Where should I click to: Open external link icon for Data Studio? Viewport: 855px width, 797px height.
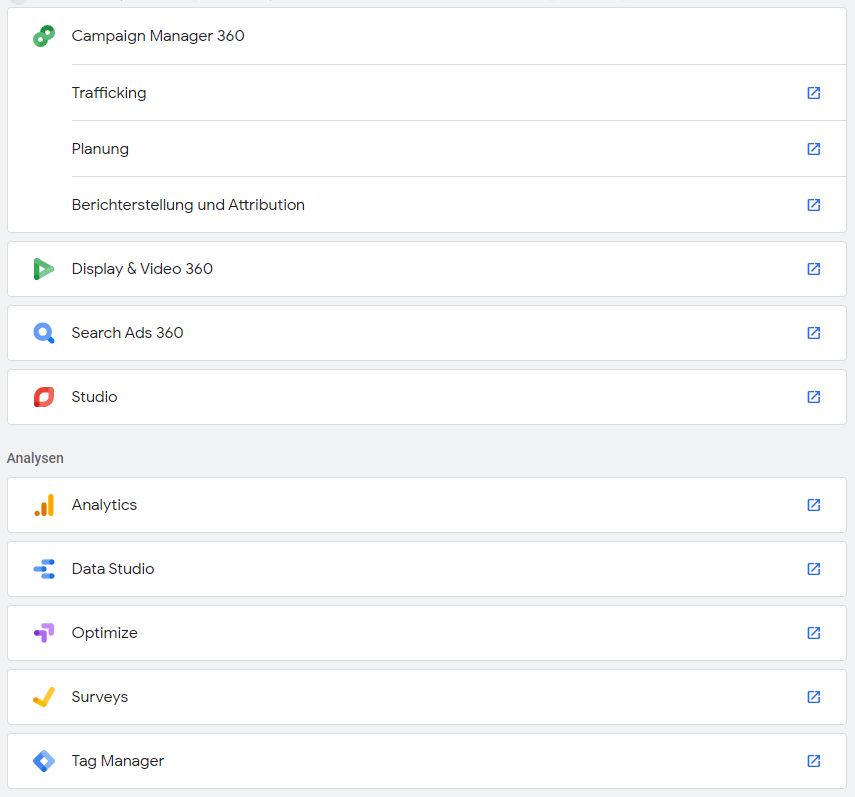tap(814, 569)
